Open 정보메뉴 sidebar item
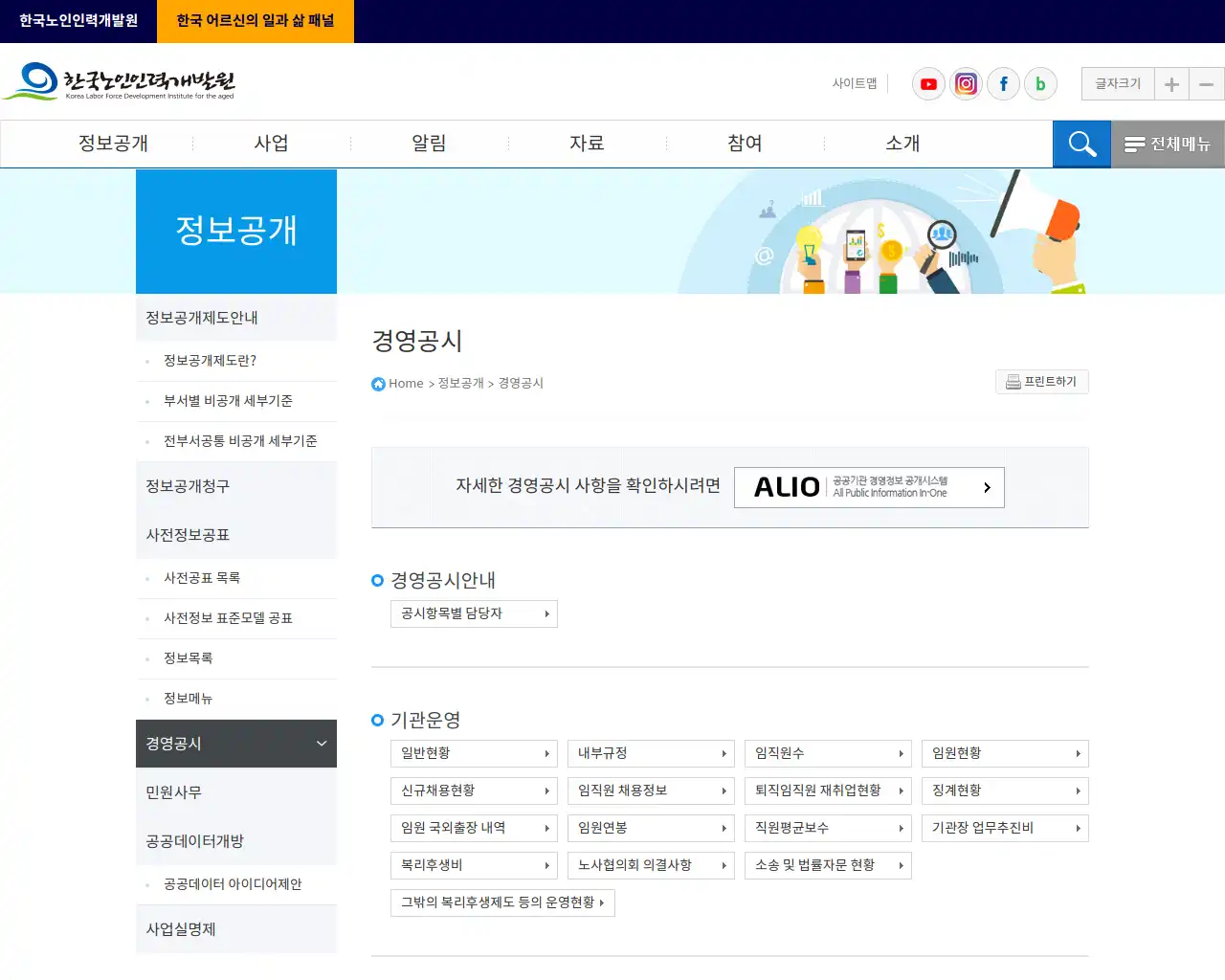Image resolution: width=1225 pixels, height=980 pixels. click(236, 699)
